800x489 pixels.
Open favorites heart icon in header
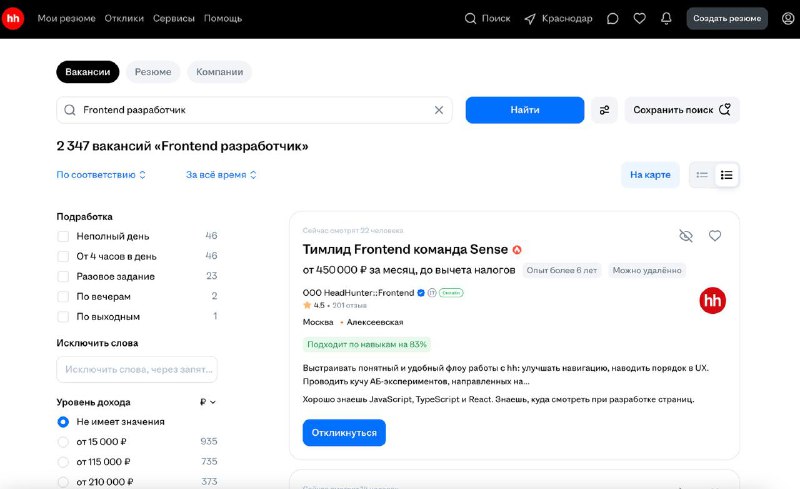639,19
